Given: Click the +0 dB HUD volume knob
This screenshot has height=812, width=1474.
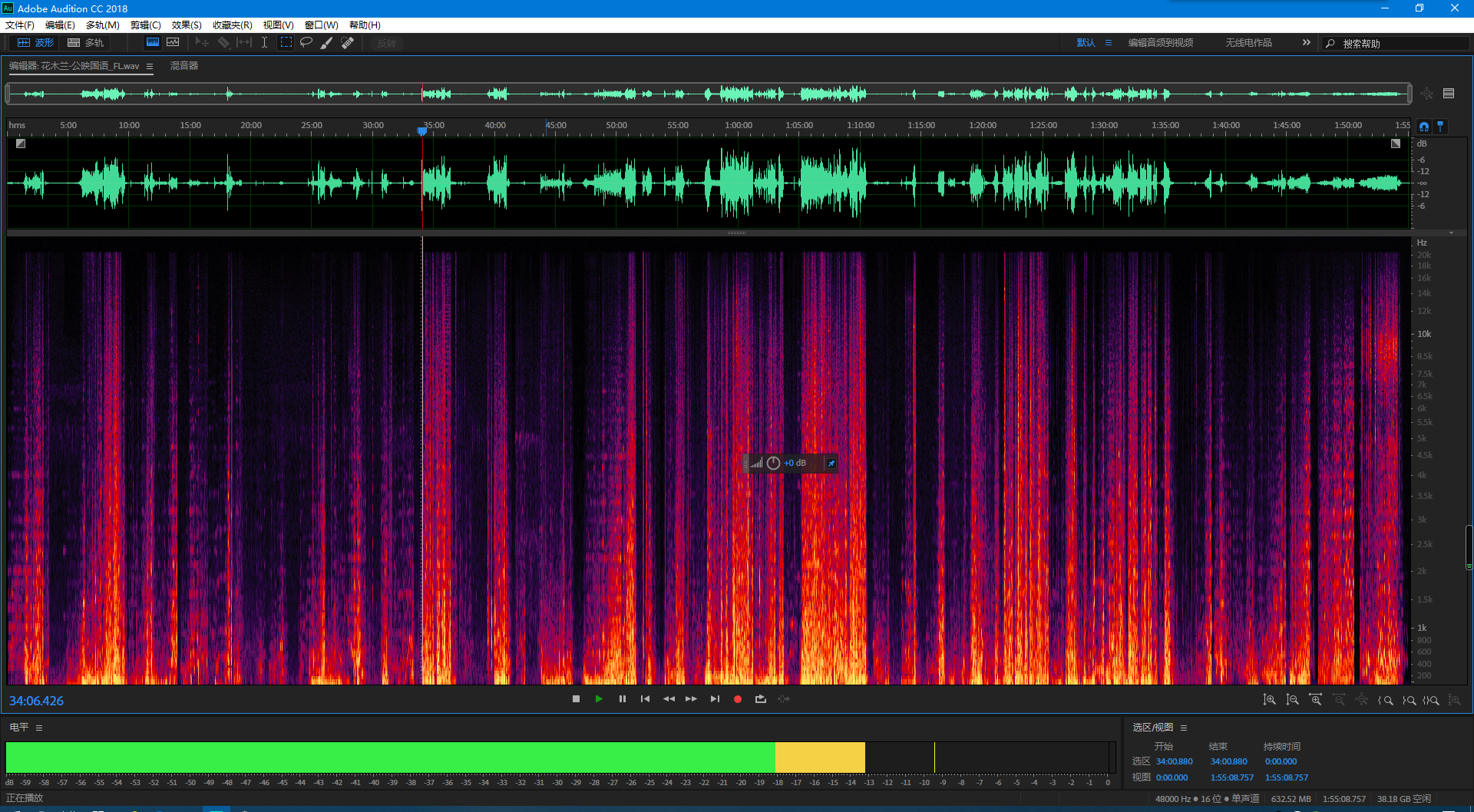Looking at the screenshot, I should (x=773, y=463).
